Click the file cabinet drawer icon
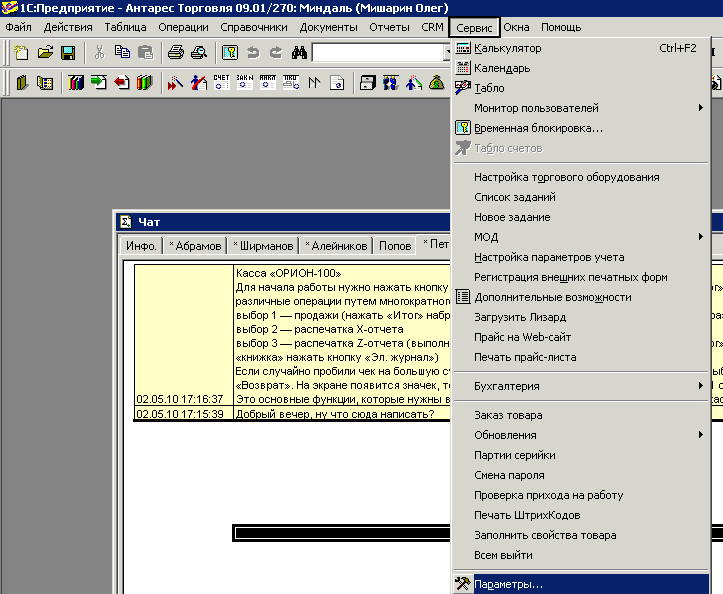The width and height of the screenshot is (723, 594). pos(367,83)
